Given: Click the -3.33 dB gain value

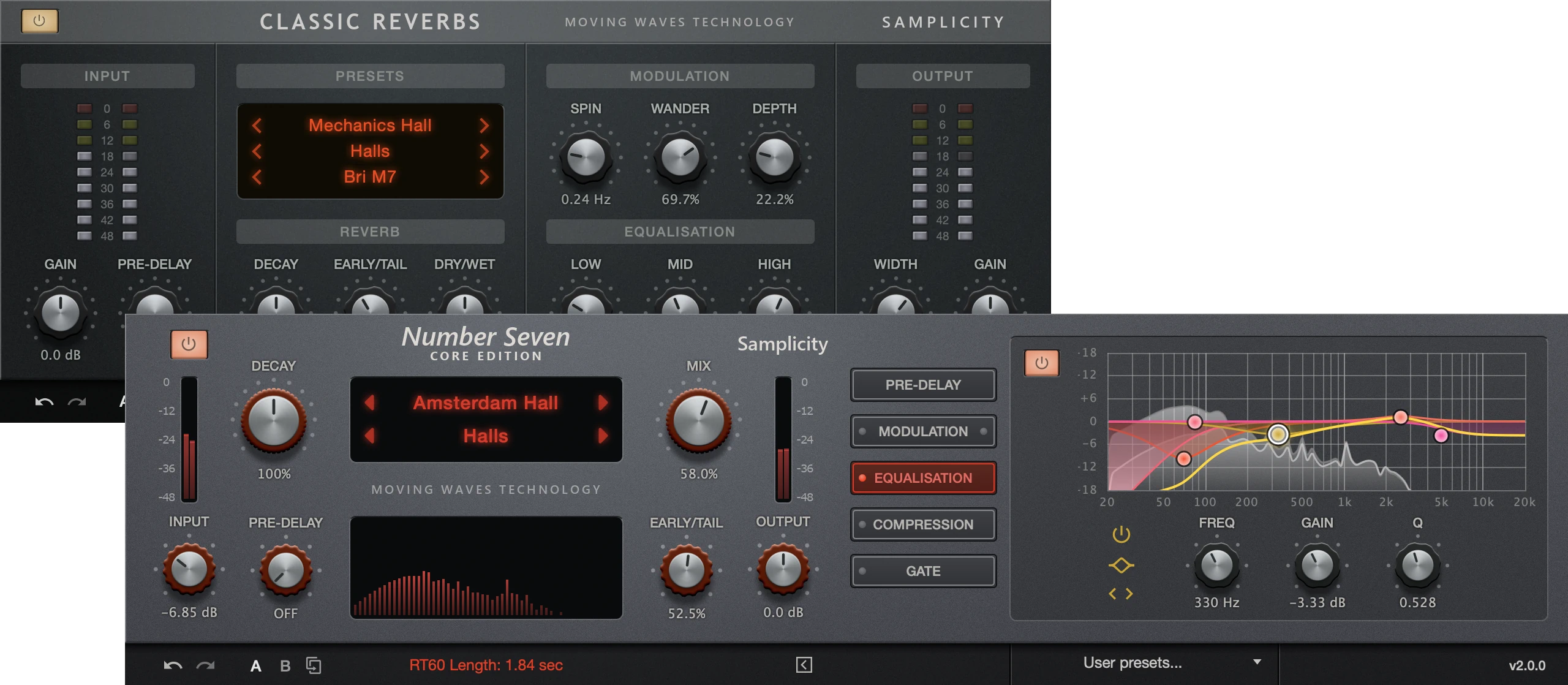Looking at the screenshot, I should pos(1317,602).
